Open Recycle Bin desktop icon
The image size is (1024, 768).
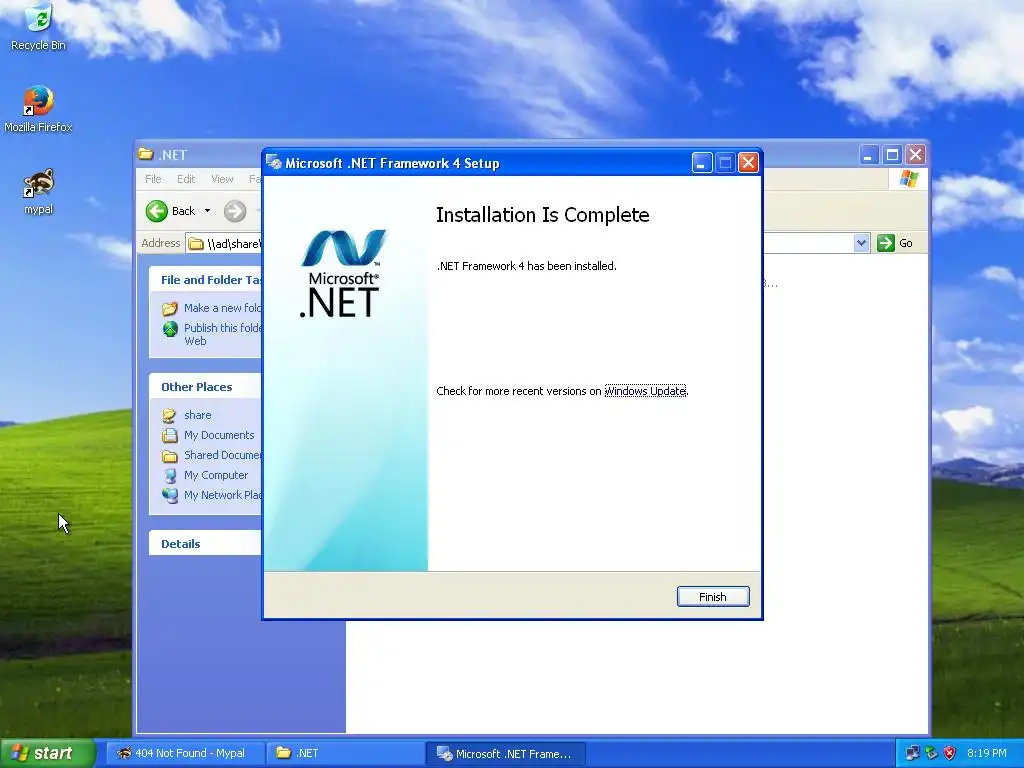[x=39, y=27]
